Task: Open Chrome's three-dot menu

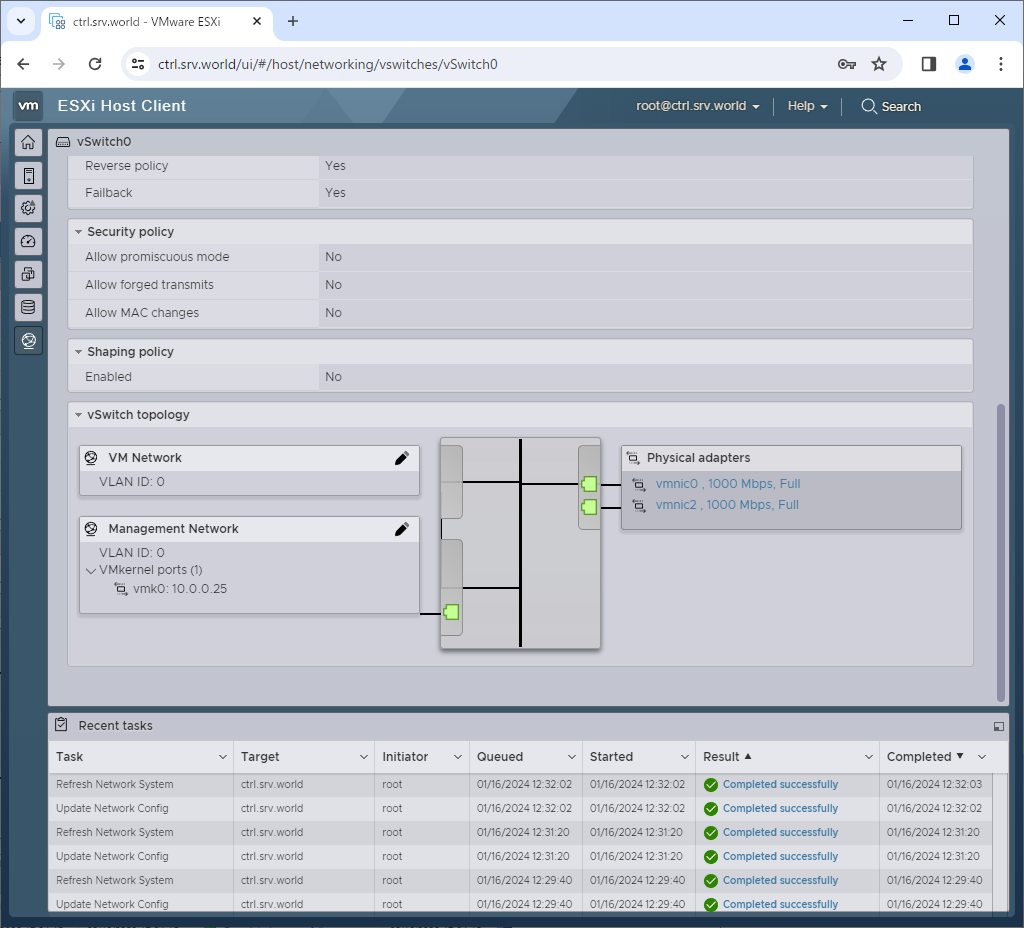Action: coord(1000,64)
